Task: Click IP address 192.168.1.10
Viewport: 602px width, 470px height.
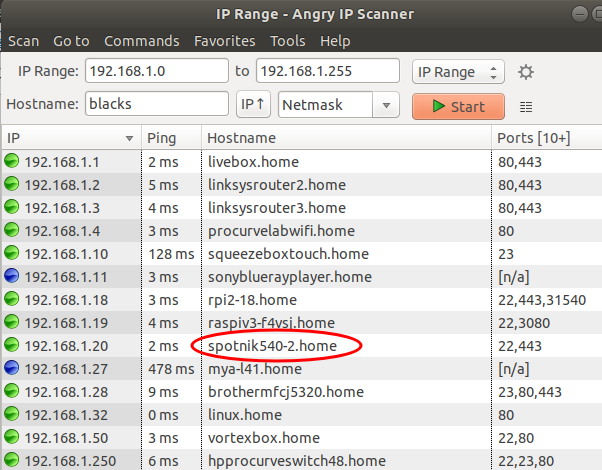Action: (66, 254)
